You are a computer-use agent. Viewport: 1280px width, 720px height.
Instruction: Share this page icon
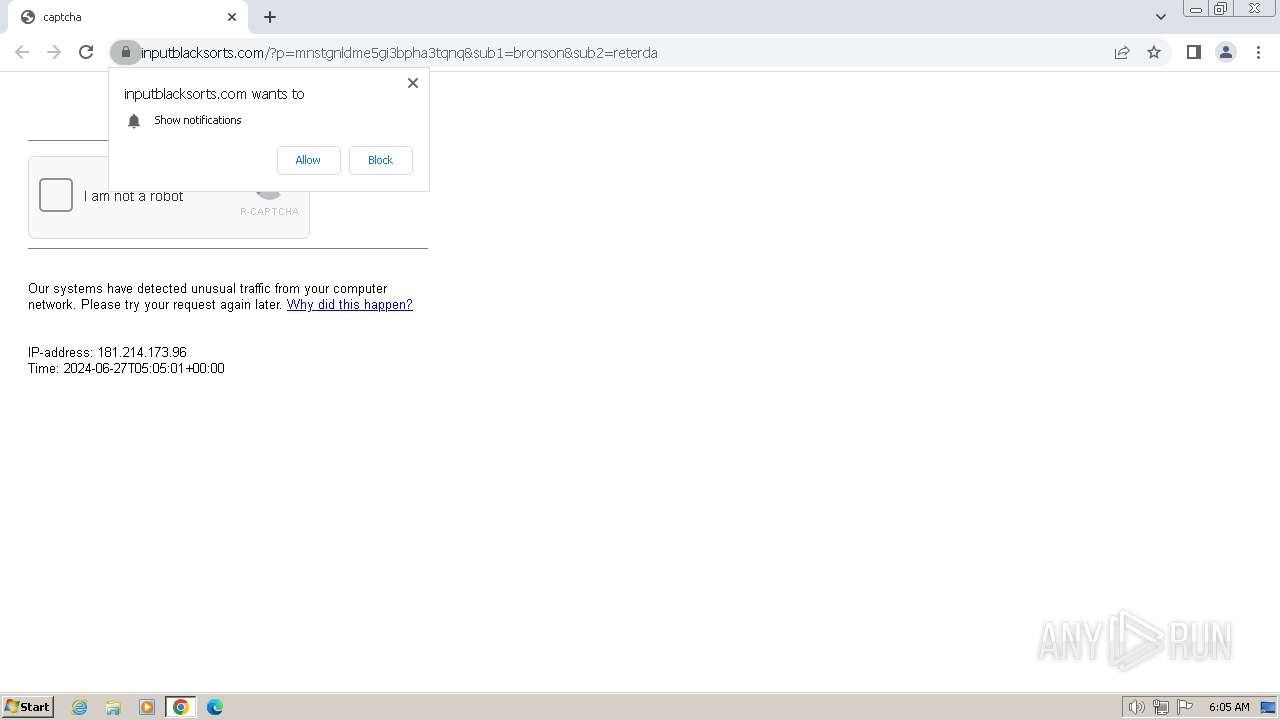1122,52
